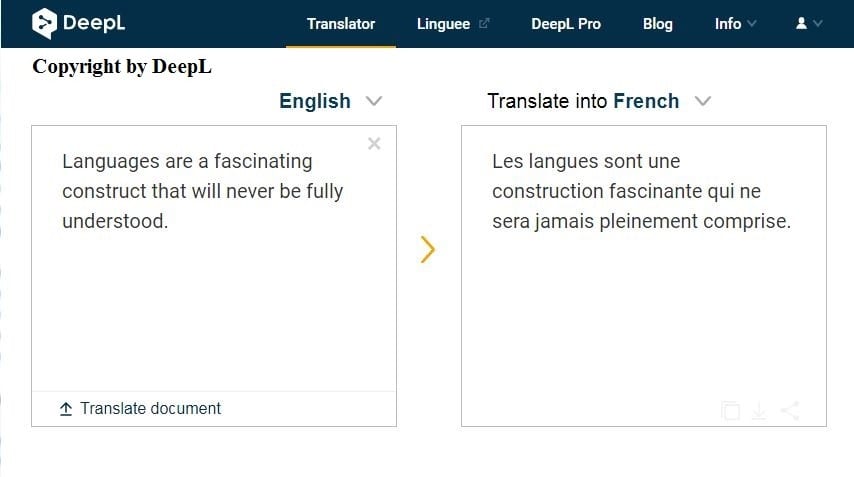Viewport: 854px width, 477px height.
Task: Expand the Translate into French dropdown
Action: [703, 101]
